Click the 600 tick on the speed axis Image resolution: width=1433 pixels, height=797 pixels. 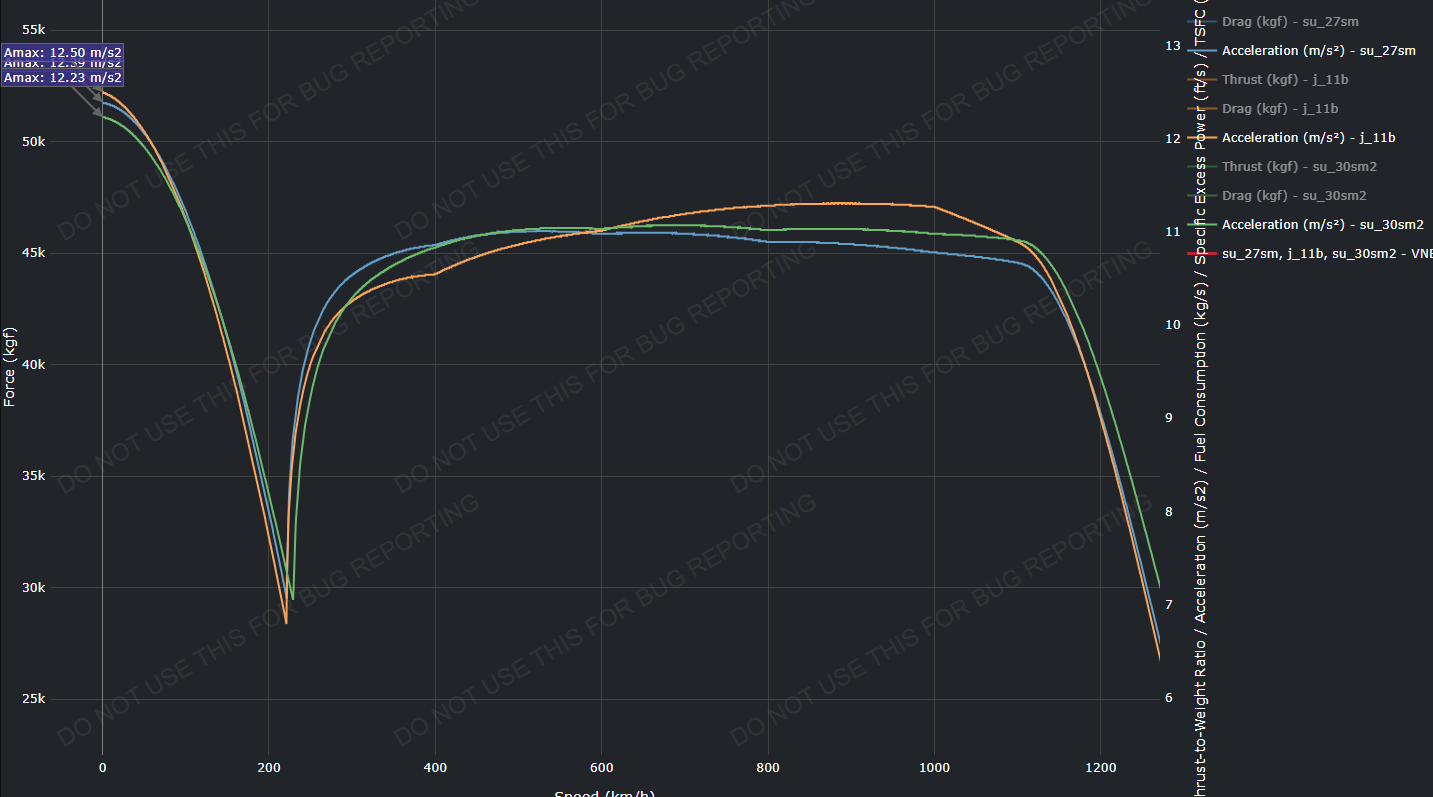click(601, 767)
